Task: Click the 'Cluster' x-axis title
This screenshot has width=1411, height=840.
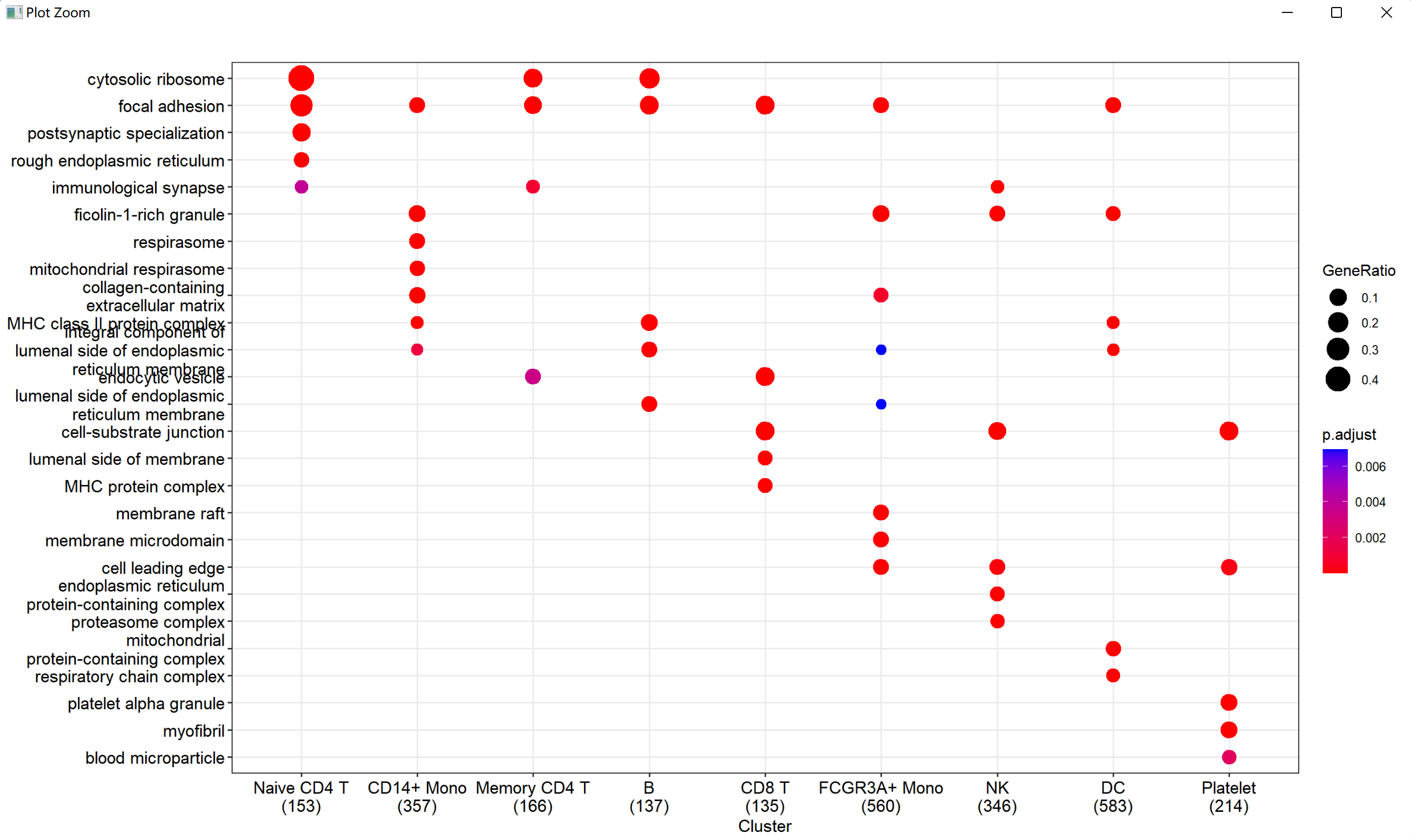Action: click(765, 827)
